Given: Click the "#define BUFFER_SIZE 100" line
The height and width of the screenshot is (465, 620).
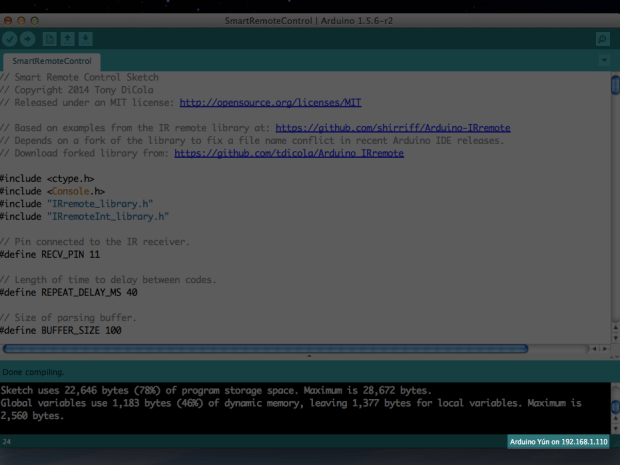Looking at the screenshot, I should (61, 331).
